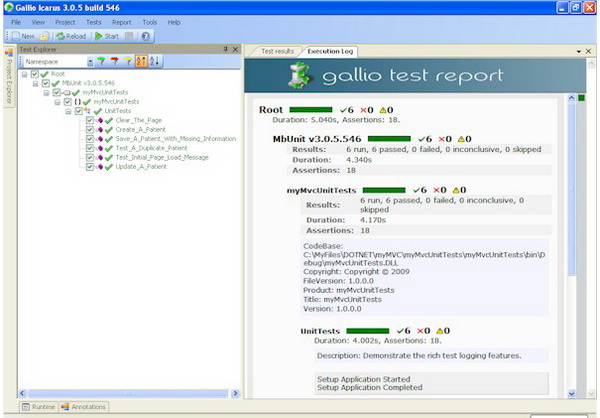Toggle the red failed-tests filter icon
This screenshot has width=600, height=418.
click(114, 61)
